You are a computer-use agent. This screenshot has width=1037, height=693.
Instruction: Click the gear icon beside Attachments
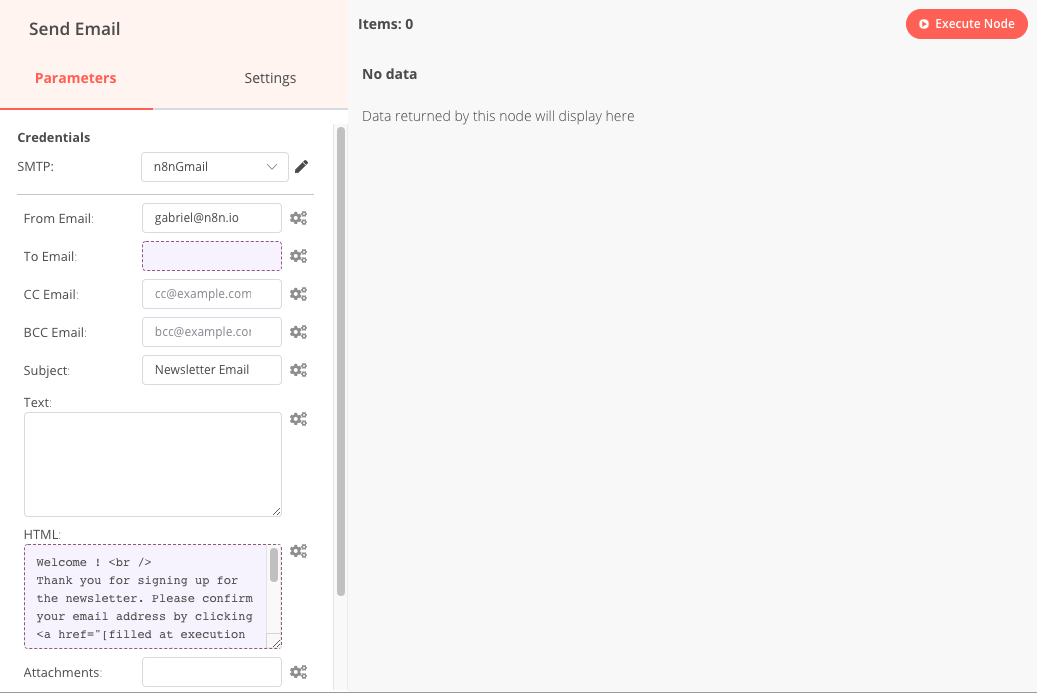coord(298,671)
